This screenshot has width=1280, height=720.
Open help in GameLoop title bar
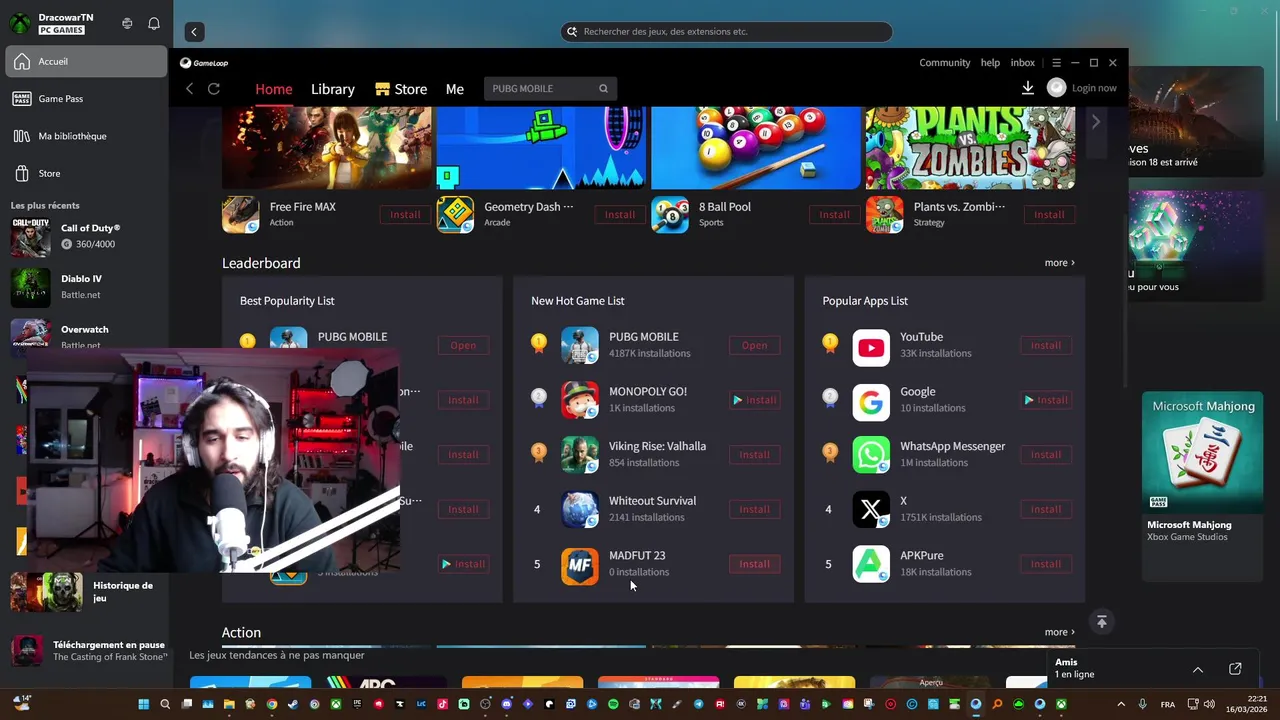click(x=990, y=63)
